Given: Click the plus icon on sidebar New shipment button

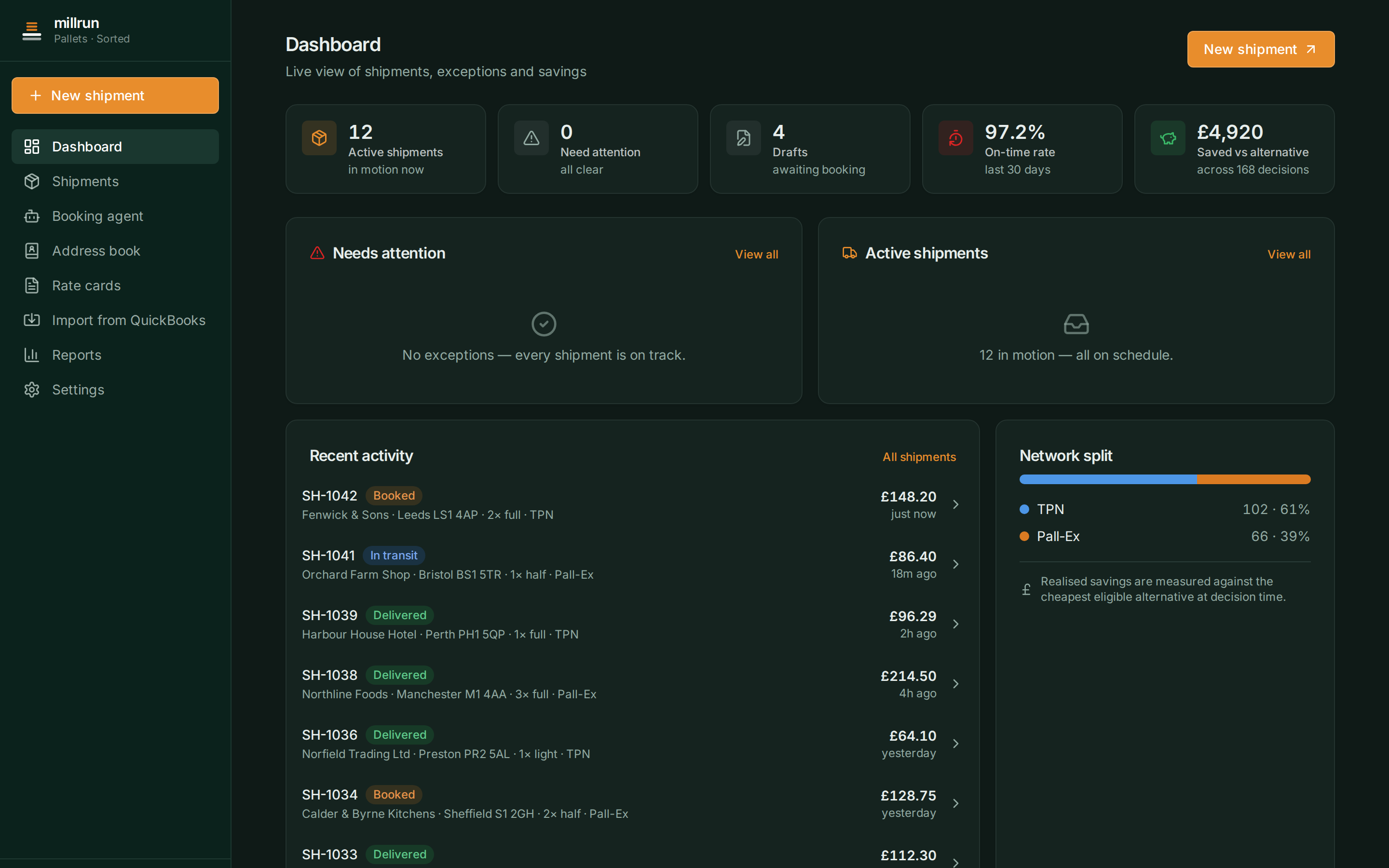Looking at the screenshot, I should 36,95.
